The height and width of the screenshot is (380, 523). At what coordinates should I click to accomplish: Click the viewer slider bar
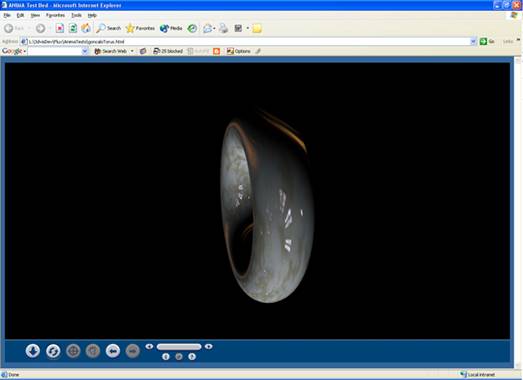[179, 347]
